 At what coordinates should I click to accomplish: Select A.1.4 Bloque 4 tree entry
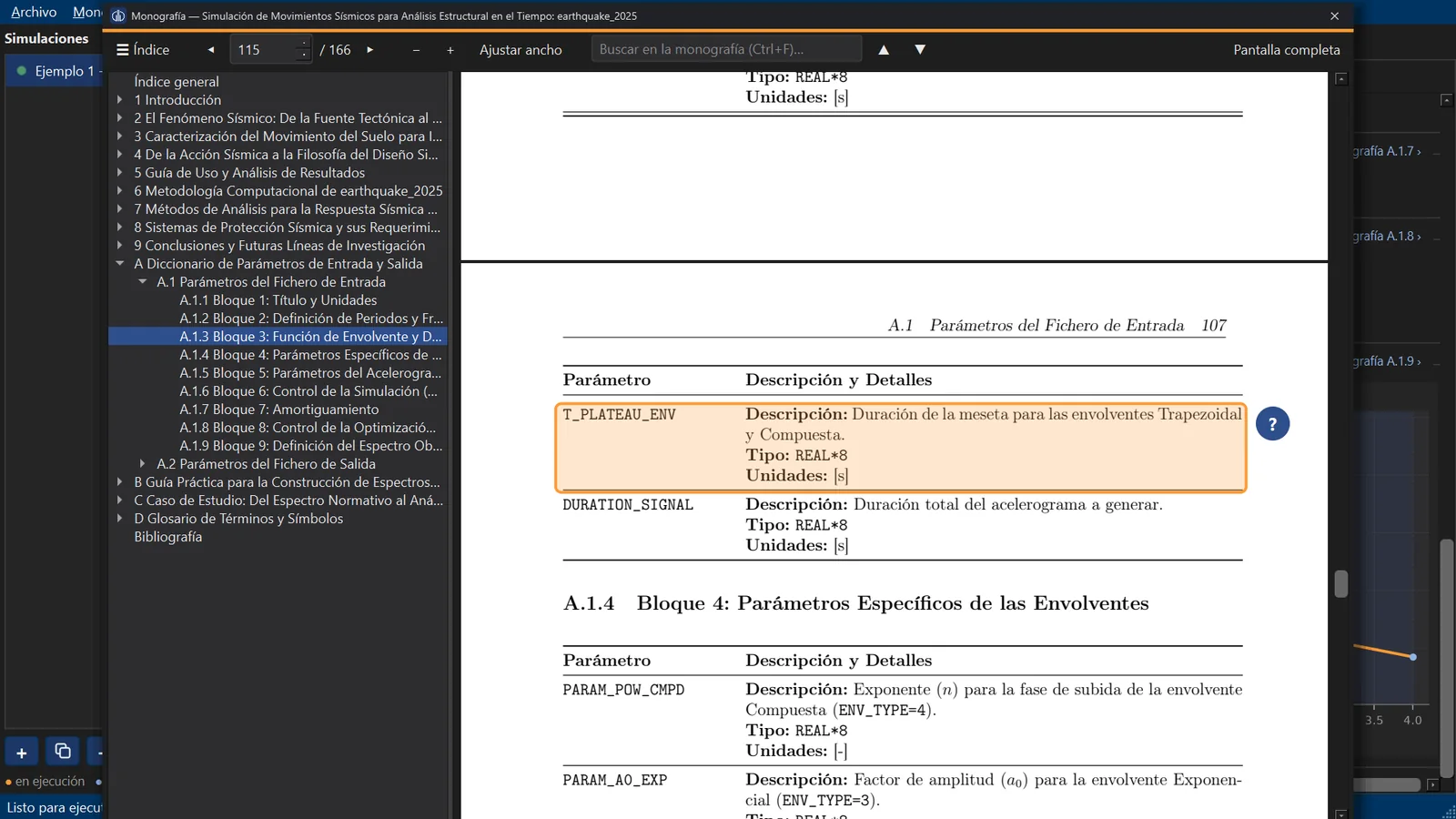310,355
